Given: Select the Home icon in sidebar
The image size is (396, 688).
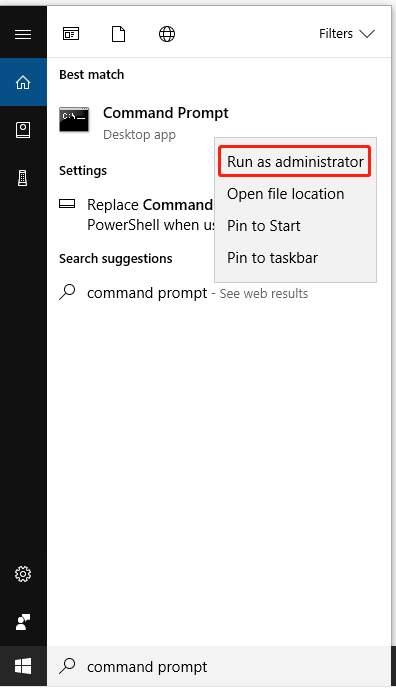Looking at the screenshot, I should (23, 82).
